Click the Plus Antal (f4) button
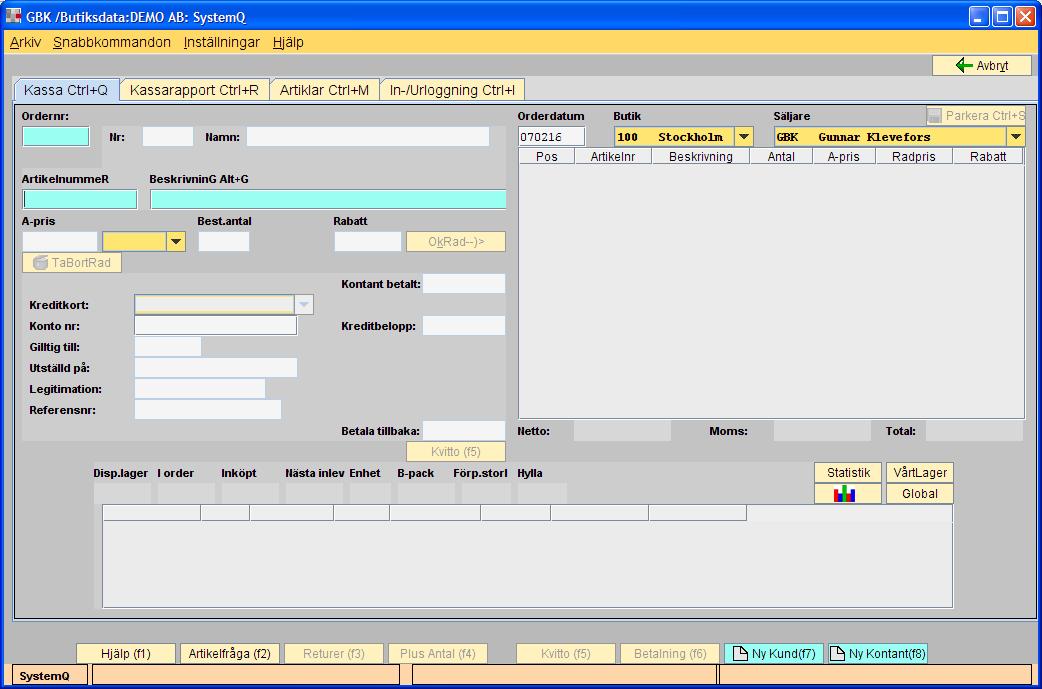This screenshot has width=1042, height=689. pos(438,654)
